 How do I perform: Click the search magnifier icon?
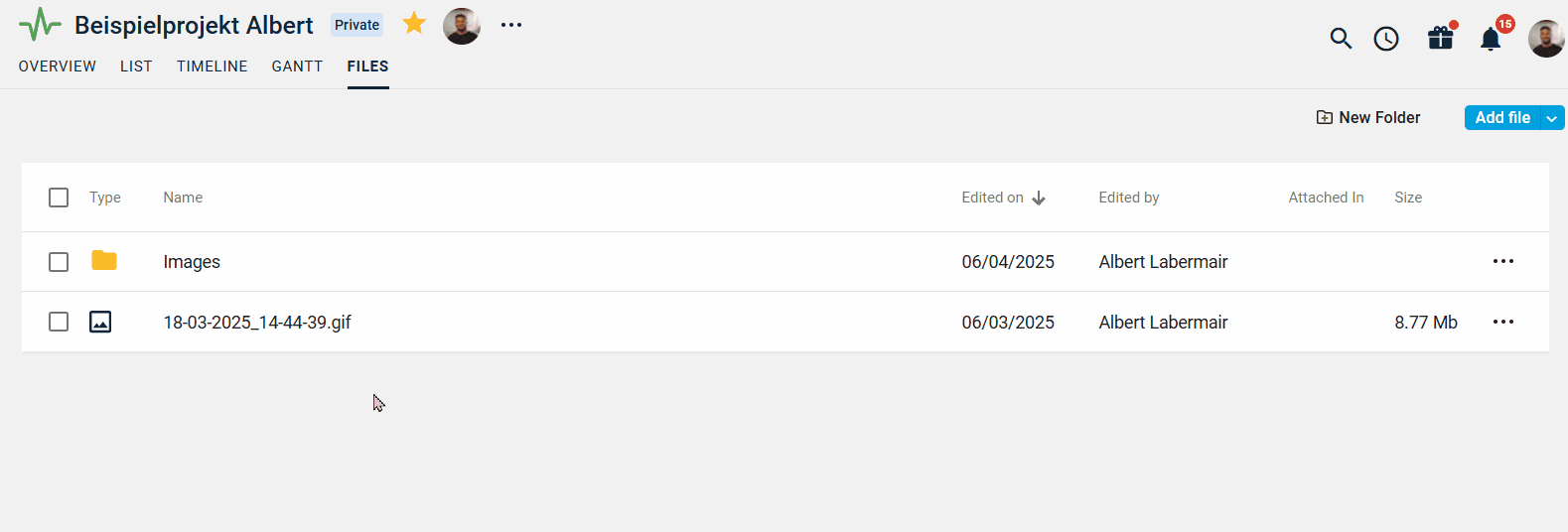pyautogui.click(x=1341, y=39)
